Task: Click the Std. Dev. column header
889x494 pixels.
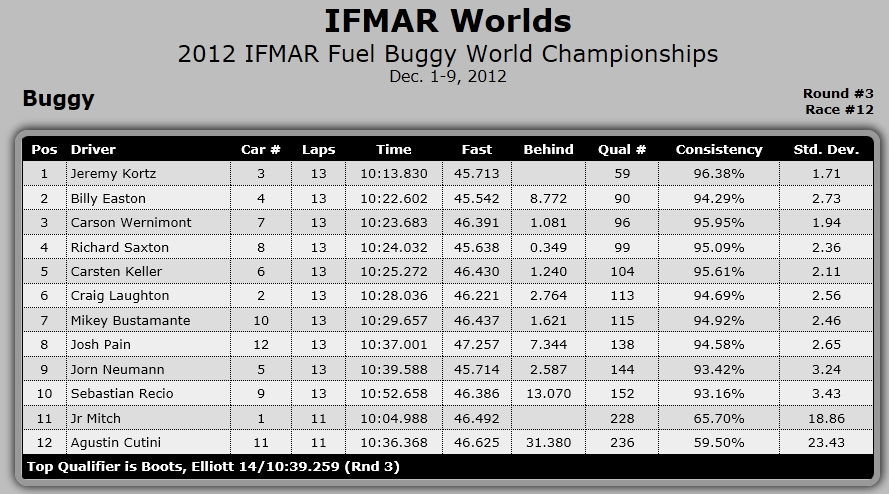Action: (x=826, y=150)
